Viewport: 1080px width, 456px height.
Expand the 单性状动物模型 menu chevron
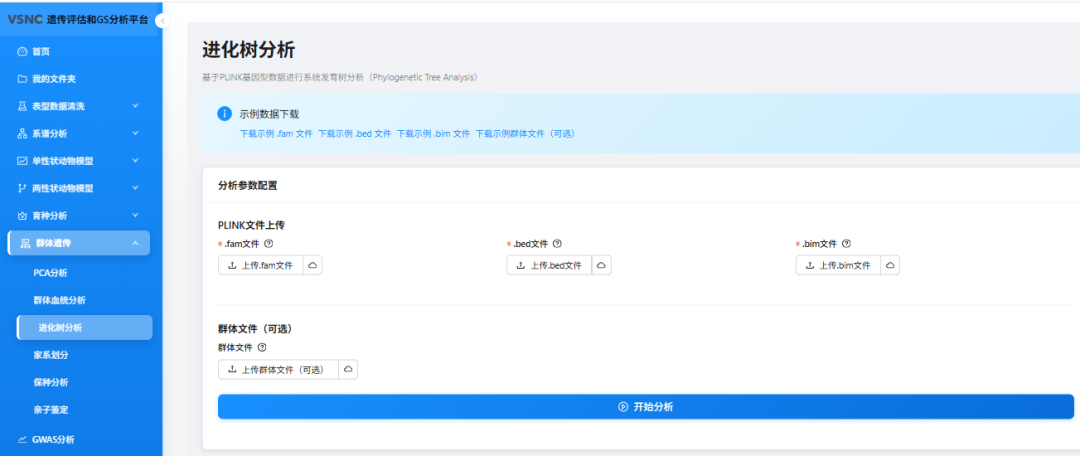click(136, 160)
